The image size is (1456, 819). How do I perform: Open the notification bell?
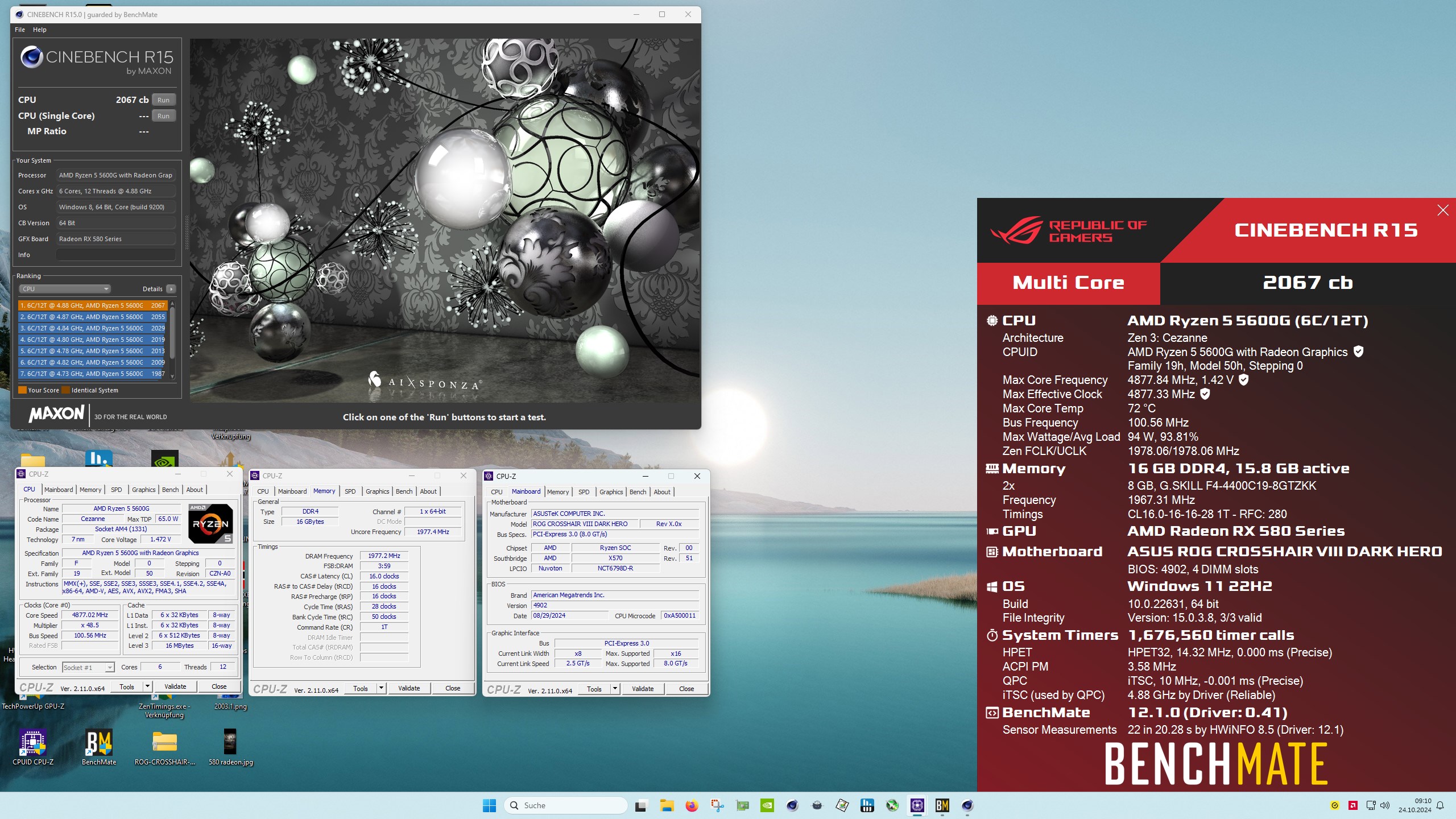pyautogui.click(x=1440, y=805)
